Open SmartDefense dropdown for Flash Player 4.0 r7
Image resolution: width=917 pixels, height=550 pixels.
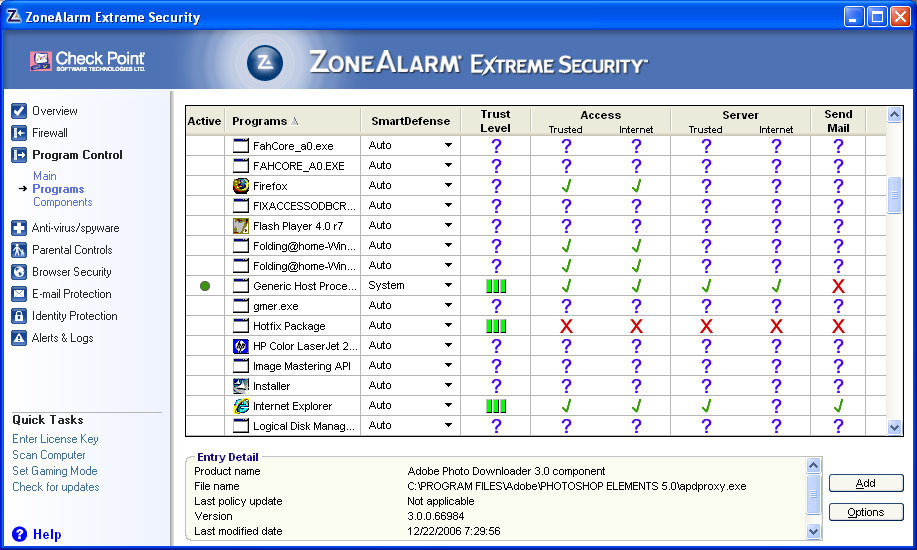[x=448, y=225]
